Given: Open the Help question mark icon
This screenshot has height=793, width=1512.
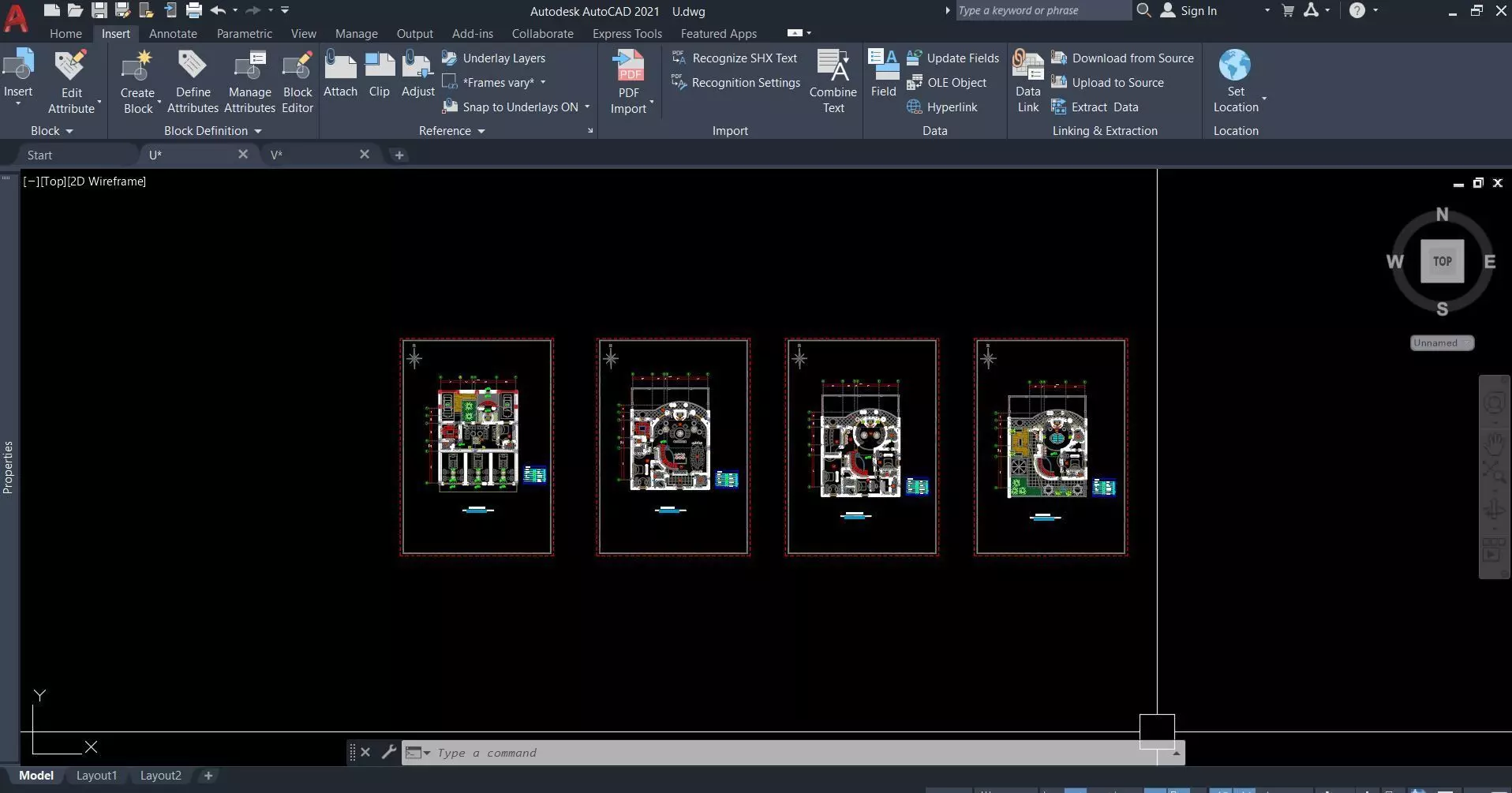Looking at the screenshot, I should 1357,10.
